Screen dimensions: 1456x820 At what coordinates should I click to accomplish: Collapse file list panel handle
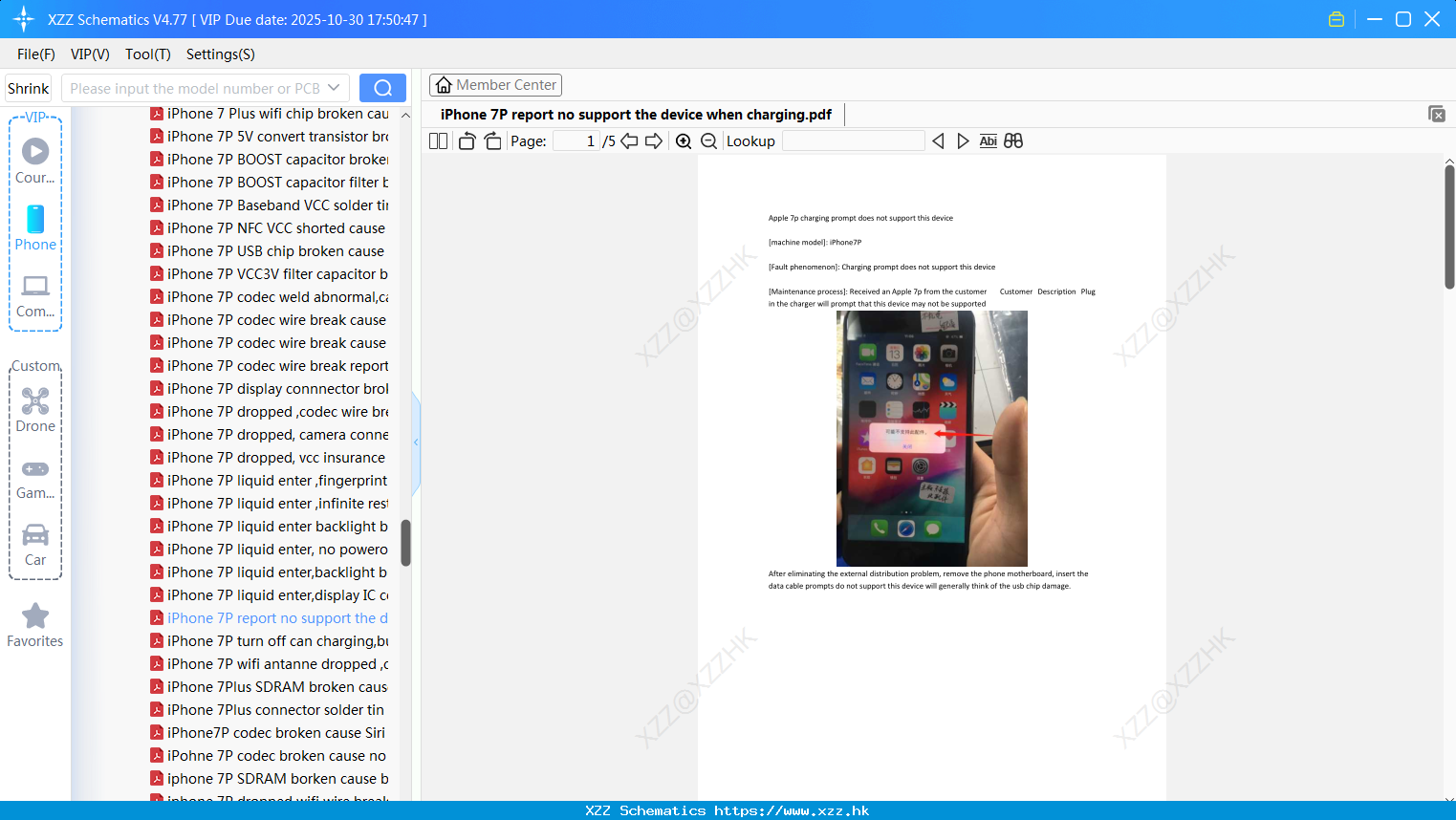416,442
